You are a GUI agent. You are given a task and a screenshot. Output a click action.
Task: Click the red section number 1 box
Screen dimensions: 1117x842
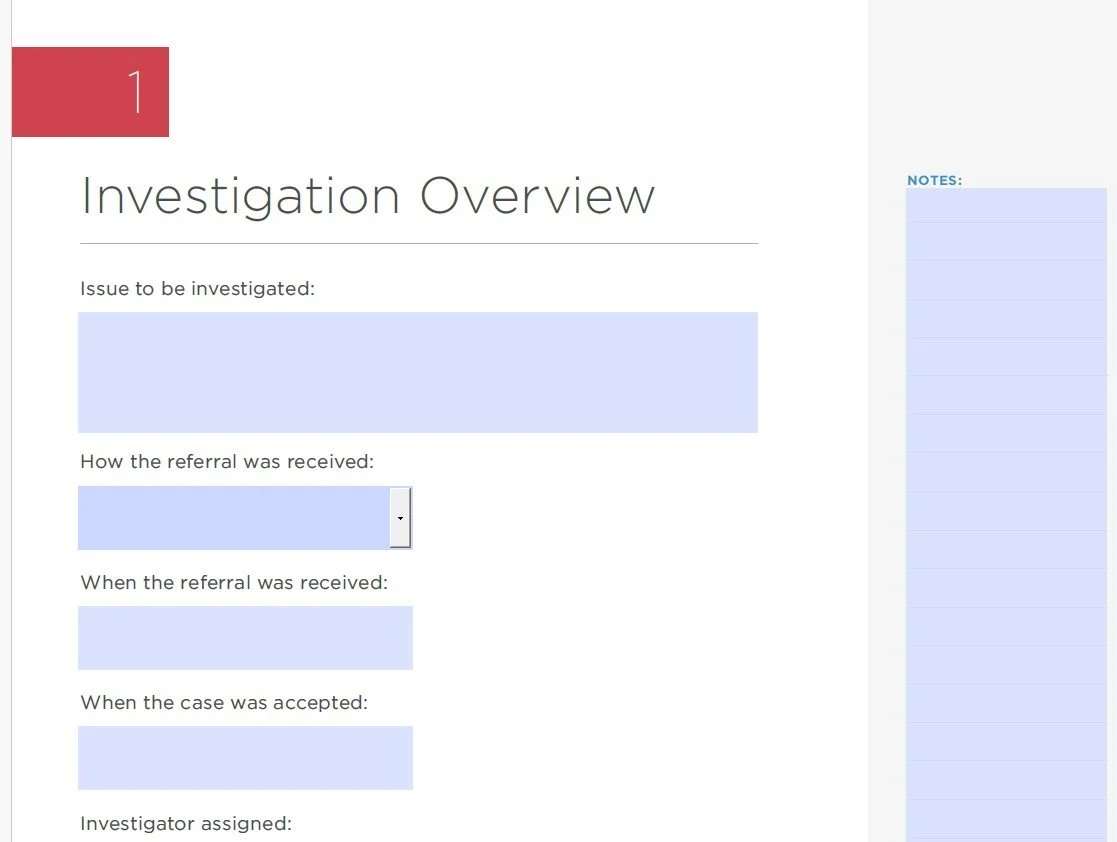90,92
